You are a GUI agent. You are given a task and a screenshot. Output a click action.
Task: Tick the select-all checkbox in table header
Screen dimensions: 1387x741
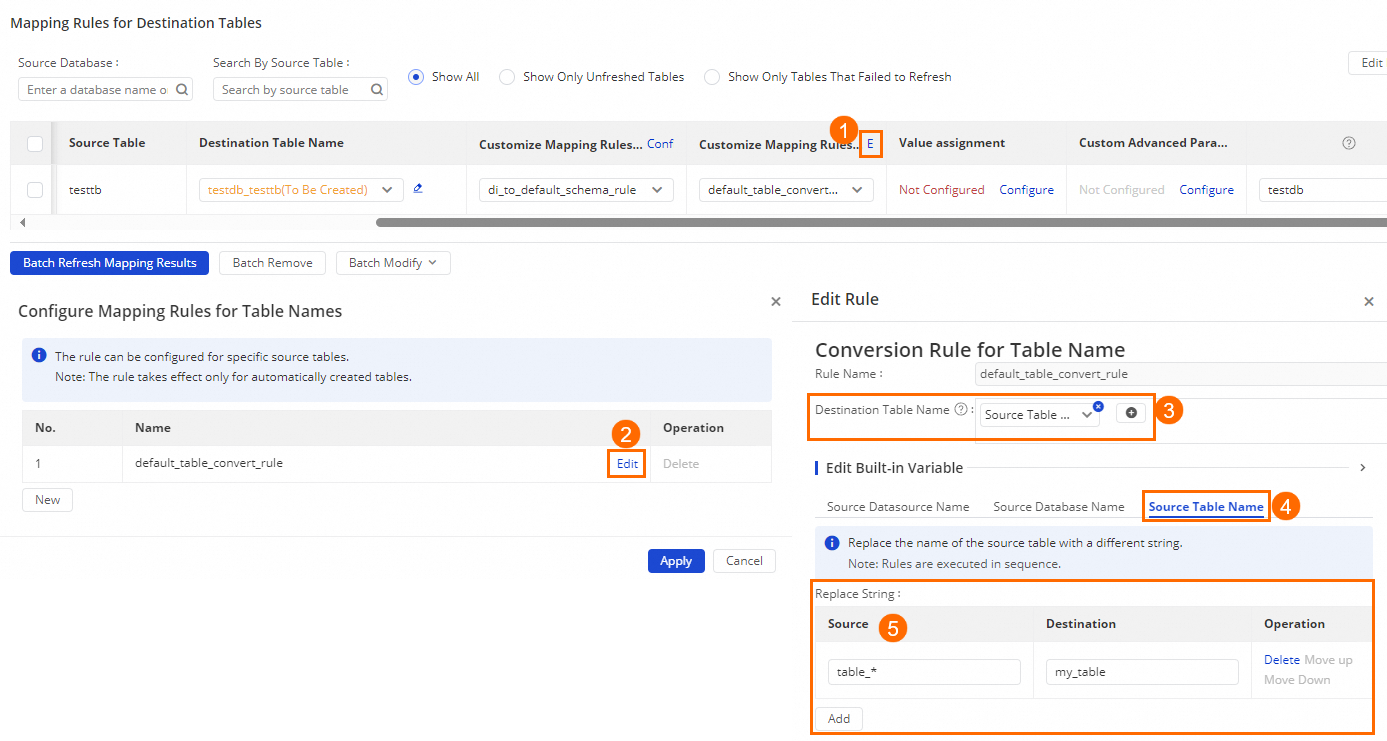[x=35, y=144]
